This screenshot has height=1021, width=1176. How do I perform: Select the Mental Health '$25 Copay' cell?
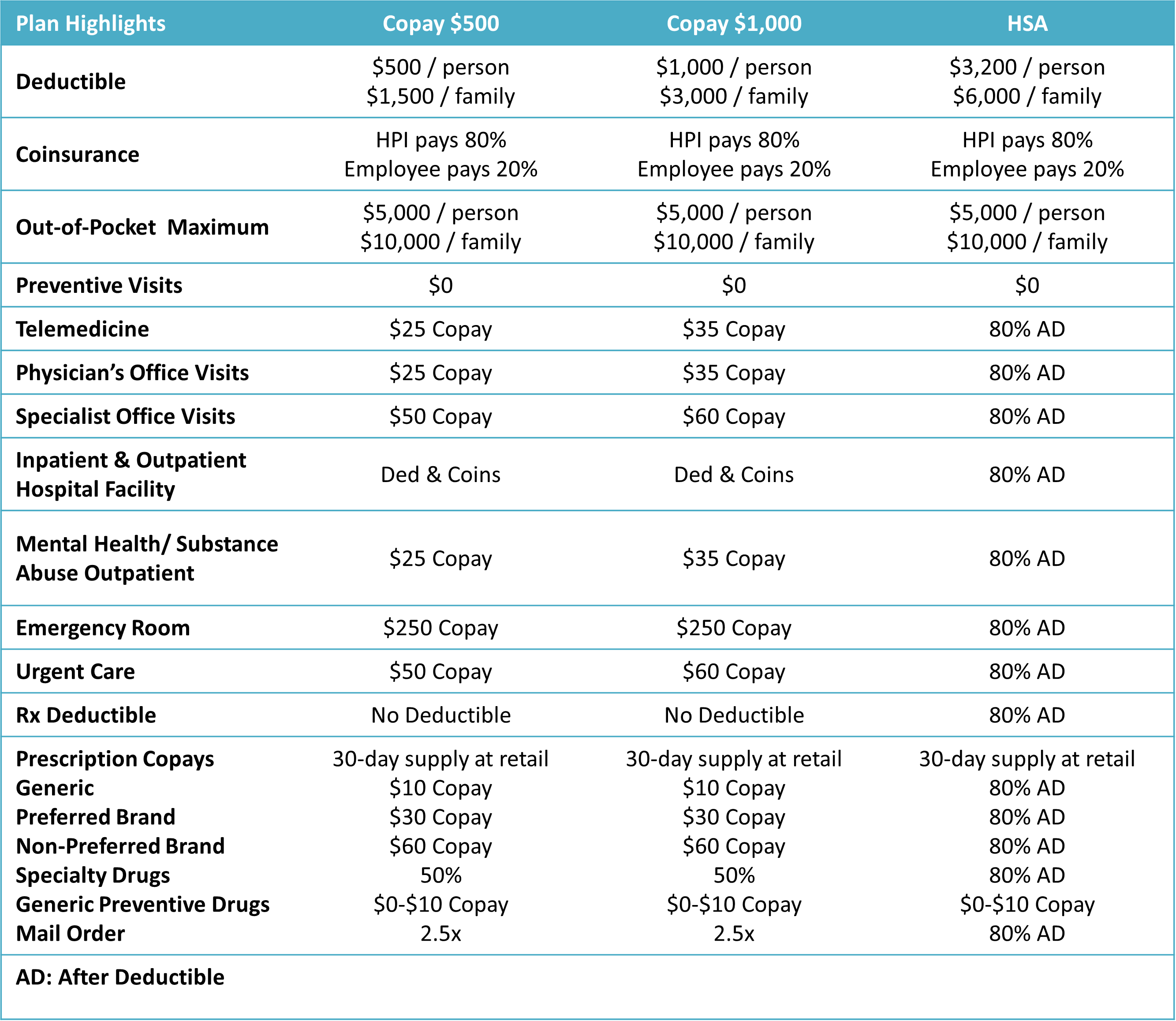click(x=441, y=558)
